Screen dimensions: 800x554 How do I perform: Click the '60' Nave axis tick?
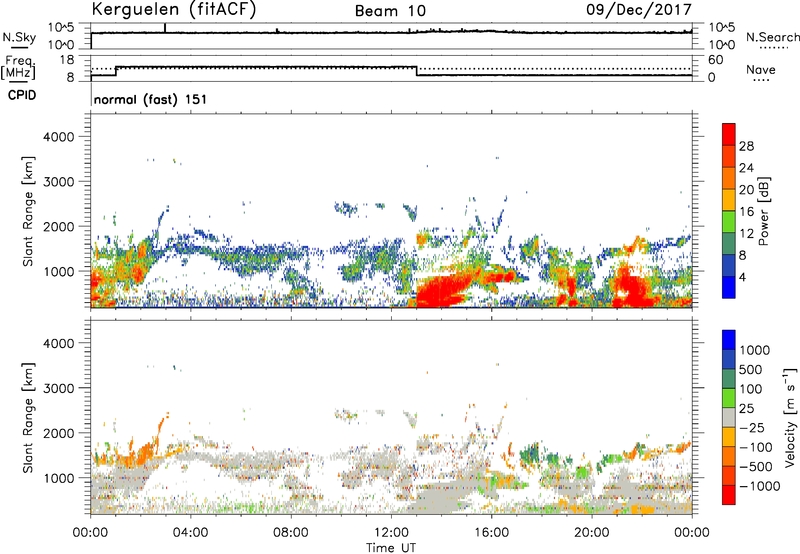click(715, 60)
